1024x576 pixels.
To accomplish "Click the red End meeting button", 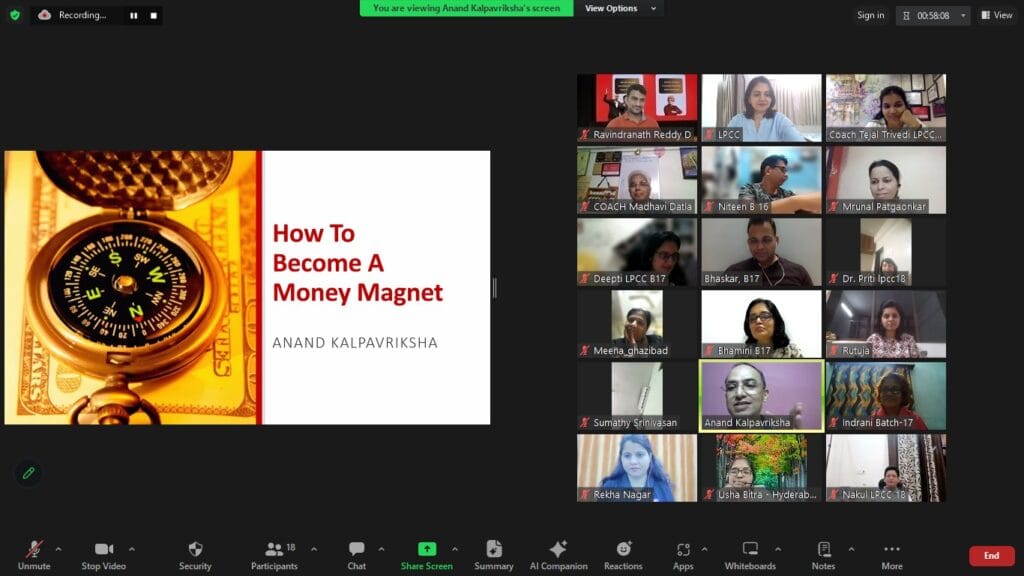I will (x=991, y=556).
